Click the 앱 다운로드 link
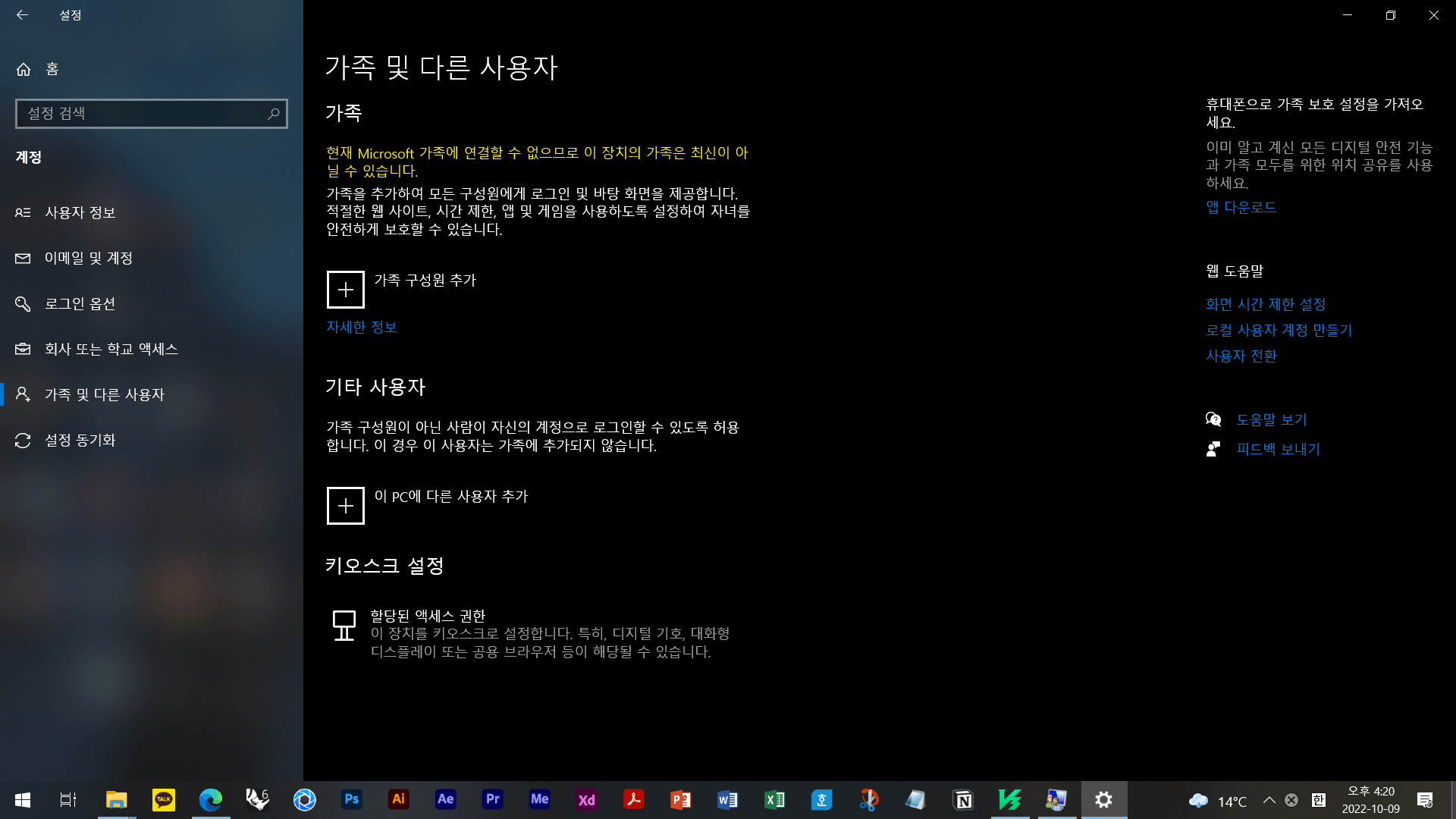This screenshot has height=819, width=1456. 1241,207
